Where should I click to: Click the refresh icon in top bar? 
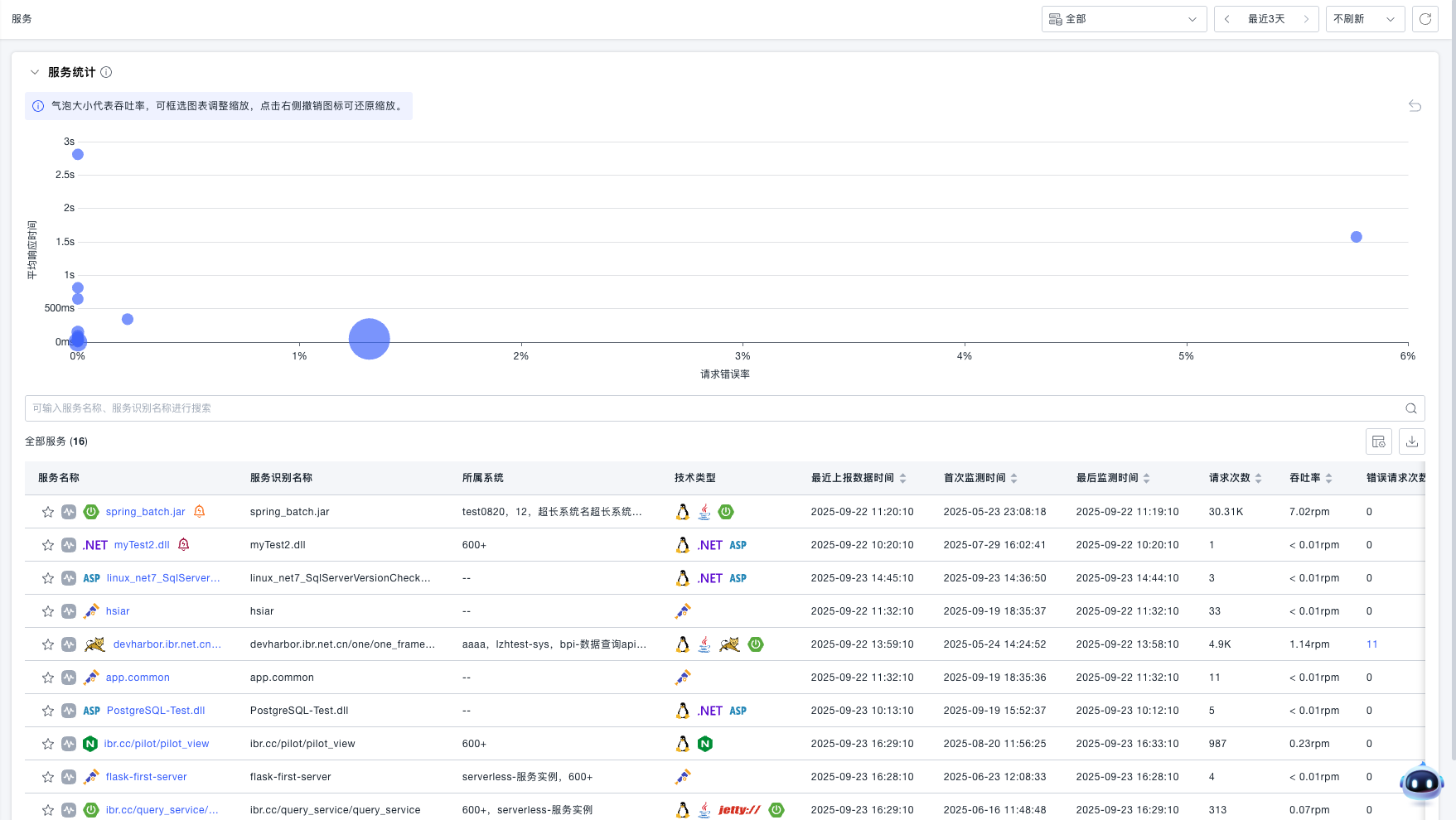1425,19
